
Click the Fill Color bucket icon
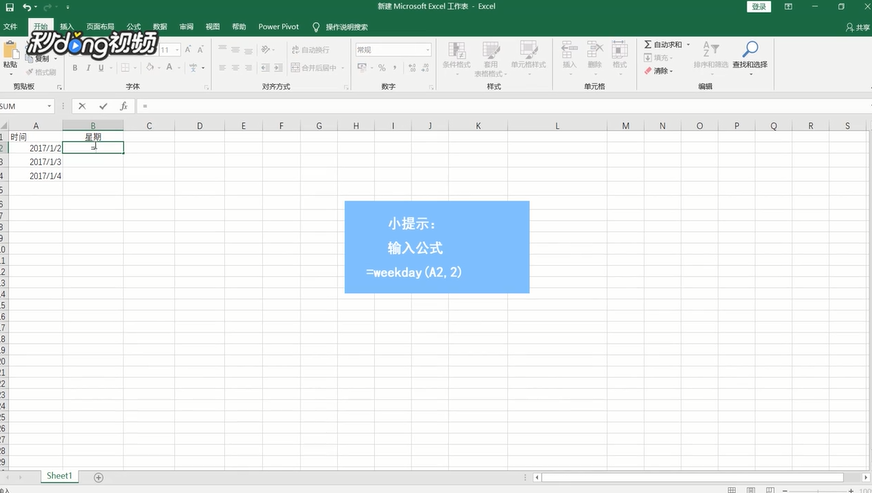(x=150, y=67)
